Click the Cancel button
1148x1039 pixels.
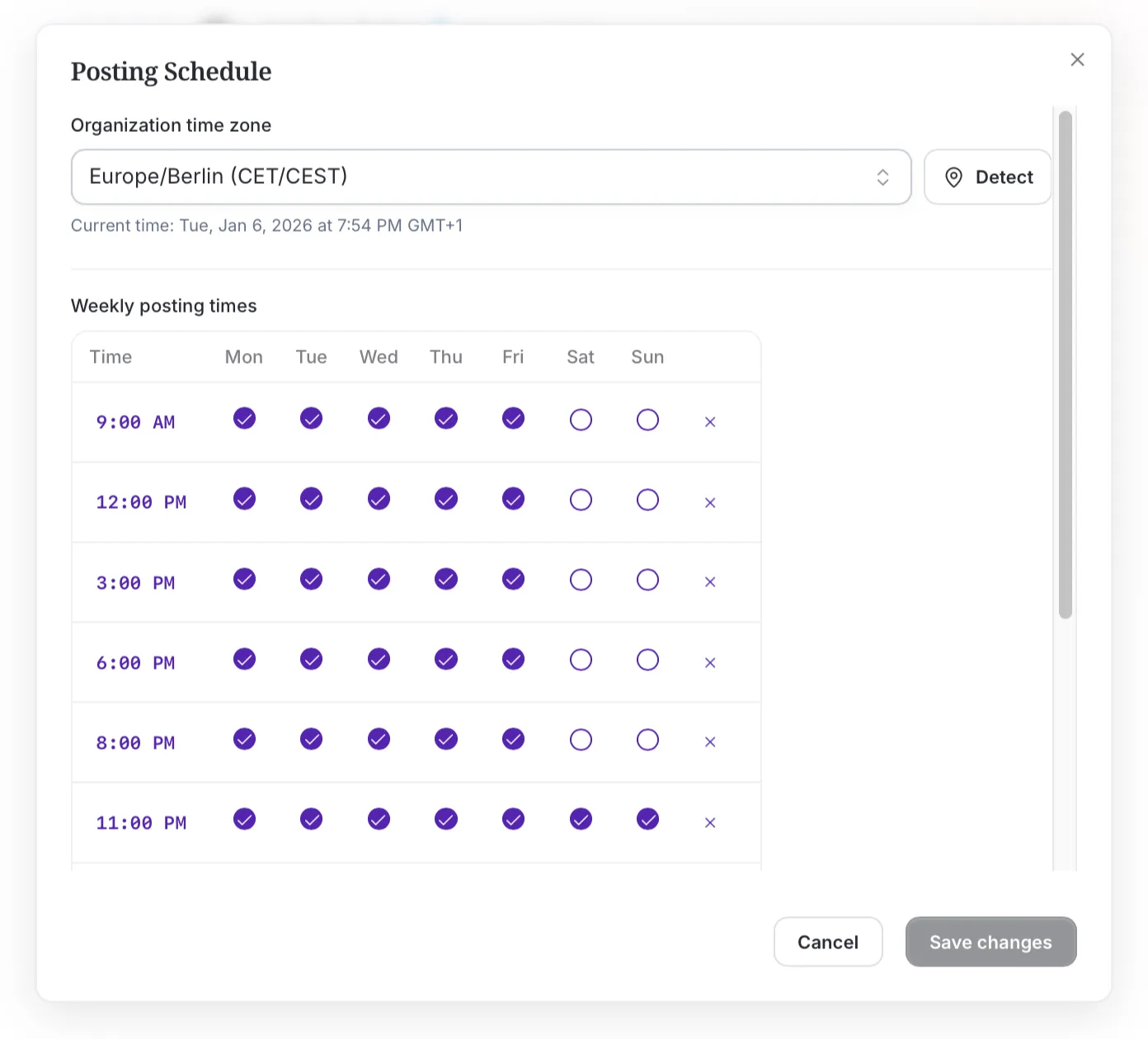(x=828, y=942)
